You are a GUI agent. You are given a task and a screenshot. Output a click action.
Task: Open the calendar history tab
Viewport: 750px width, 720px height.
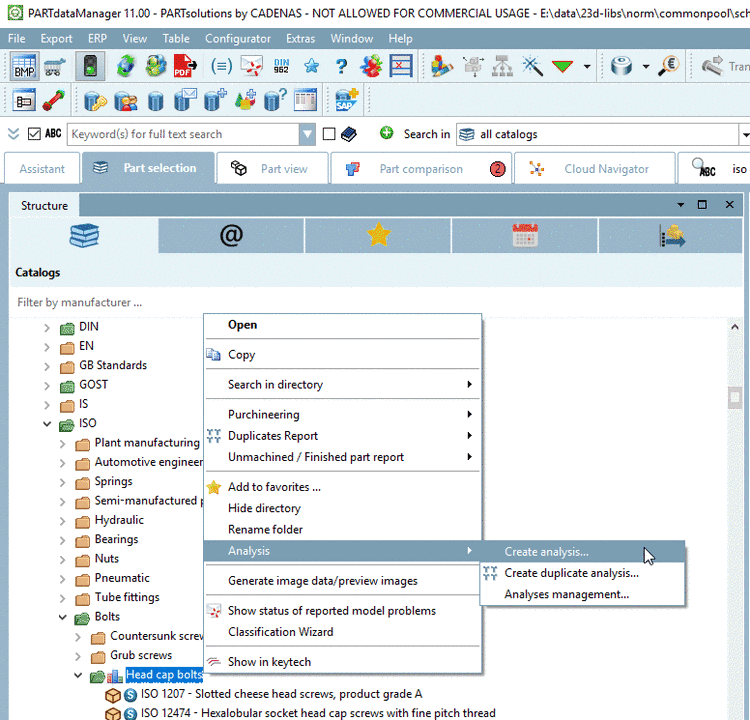[525, 235]
